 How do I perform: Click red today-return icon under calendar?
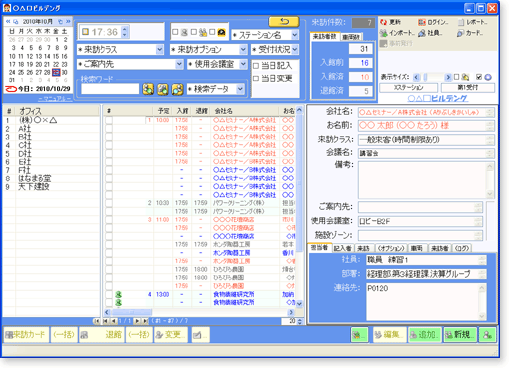coord(11,89)
